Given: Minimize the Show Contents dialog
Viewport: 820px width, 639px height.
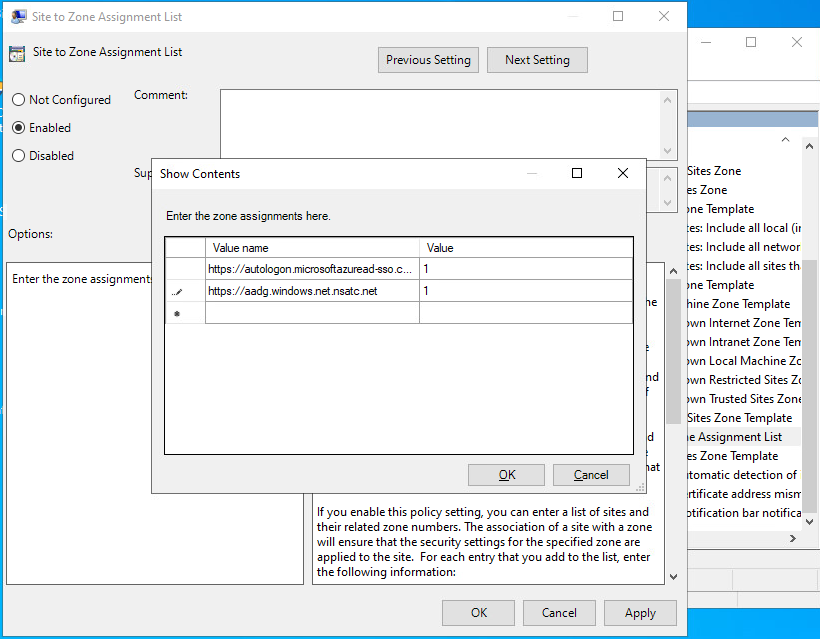Looking at the screenshot, I should [x=531, y=173].
